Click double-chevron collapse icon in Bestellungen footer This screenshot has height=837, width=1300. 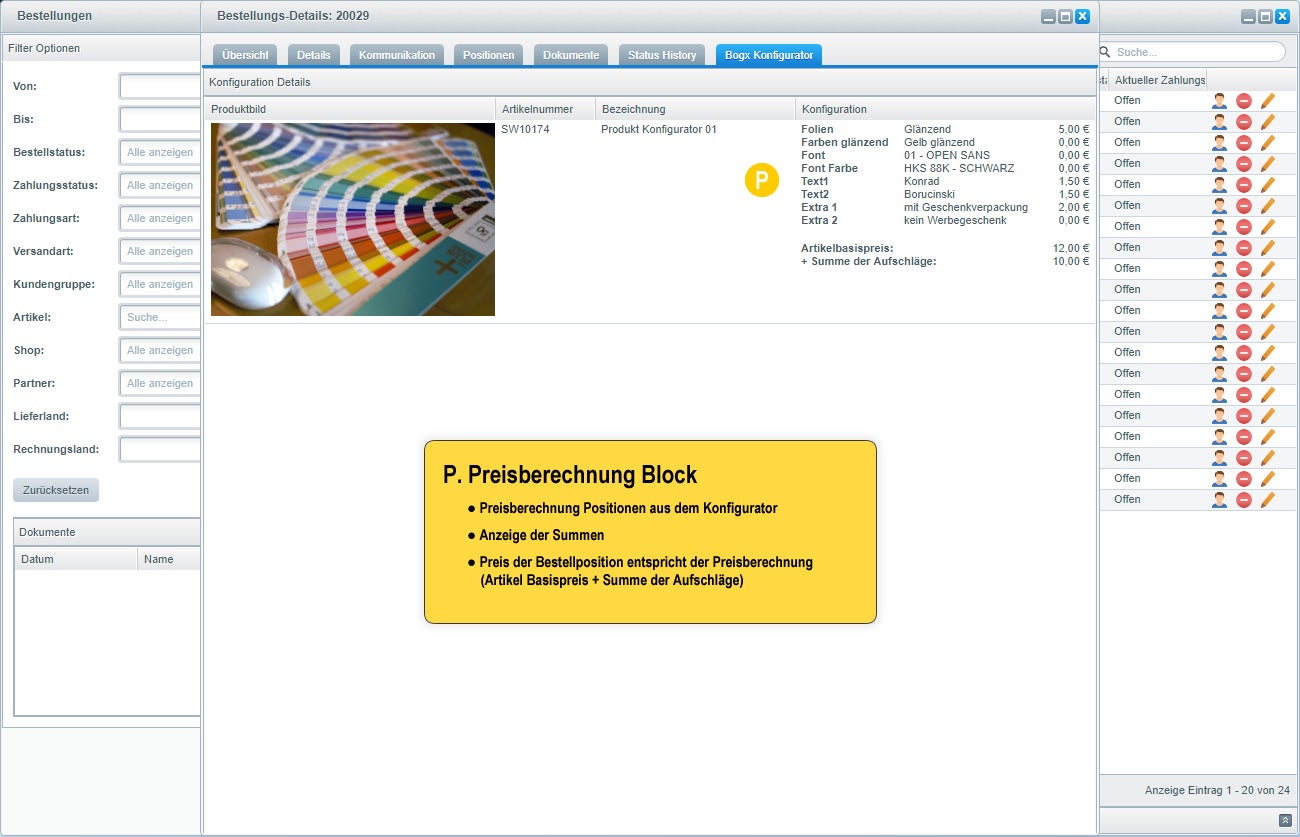coord(1285,820)
